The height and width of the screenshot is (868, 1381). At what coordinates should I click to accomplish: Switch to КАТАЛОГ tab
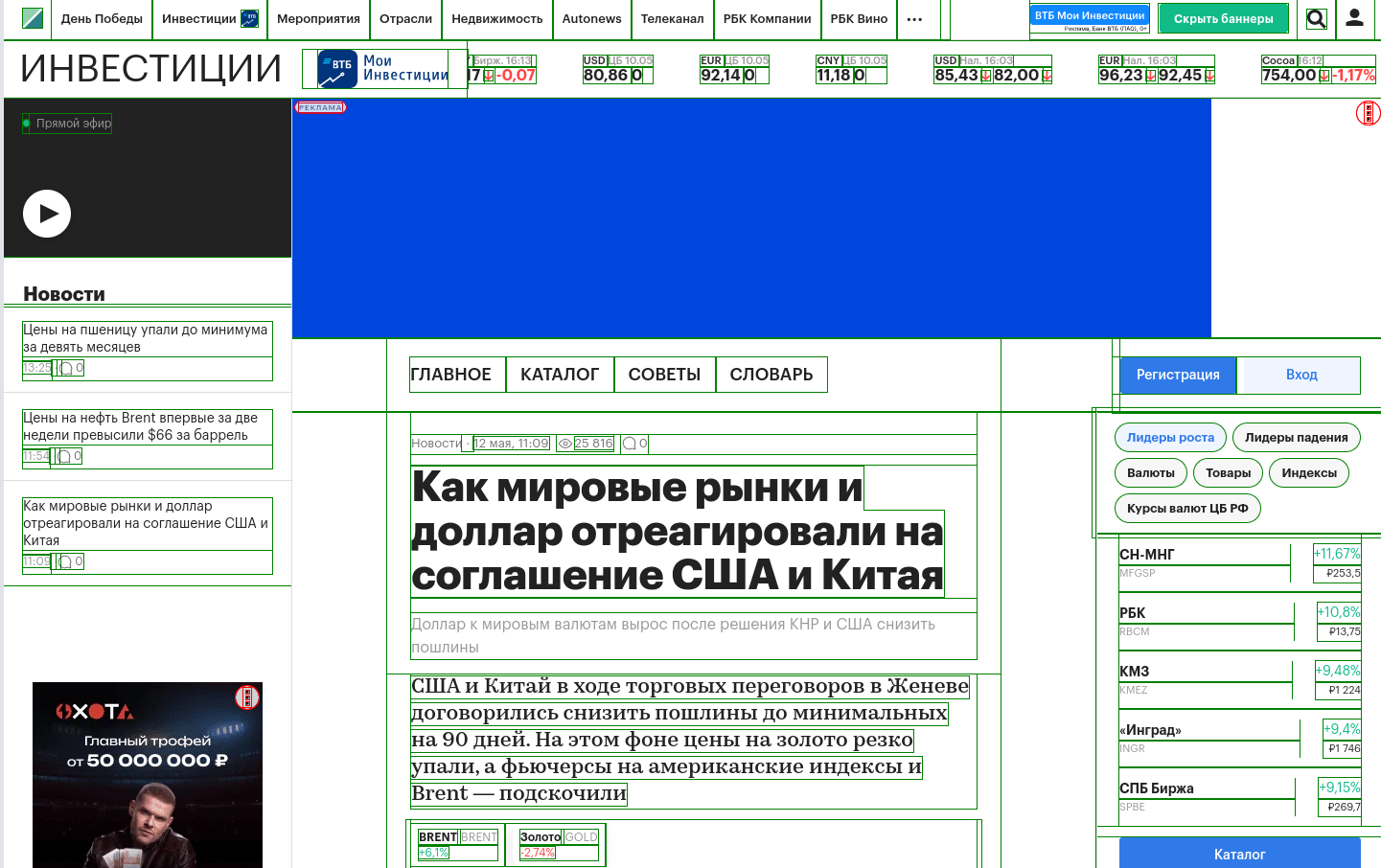point(560,375)
